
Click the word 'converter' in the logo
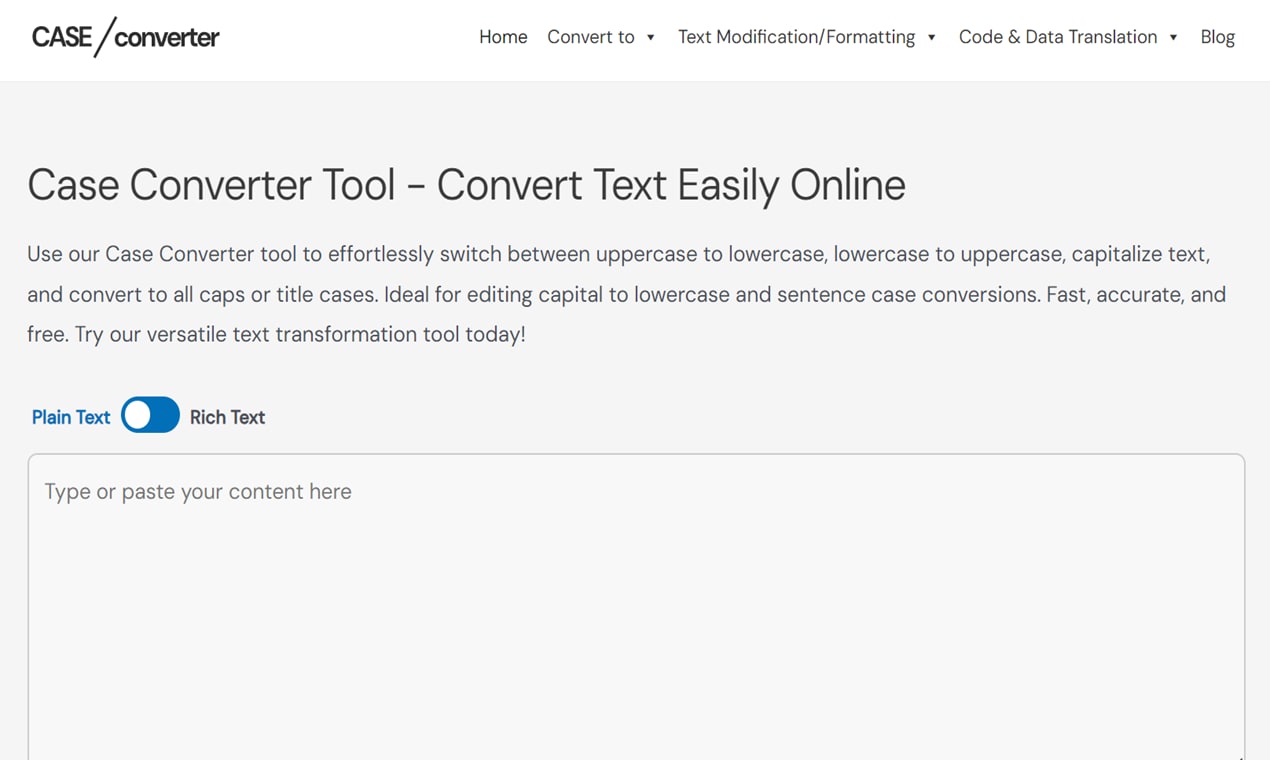pos(167,38)
